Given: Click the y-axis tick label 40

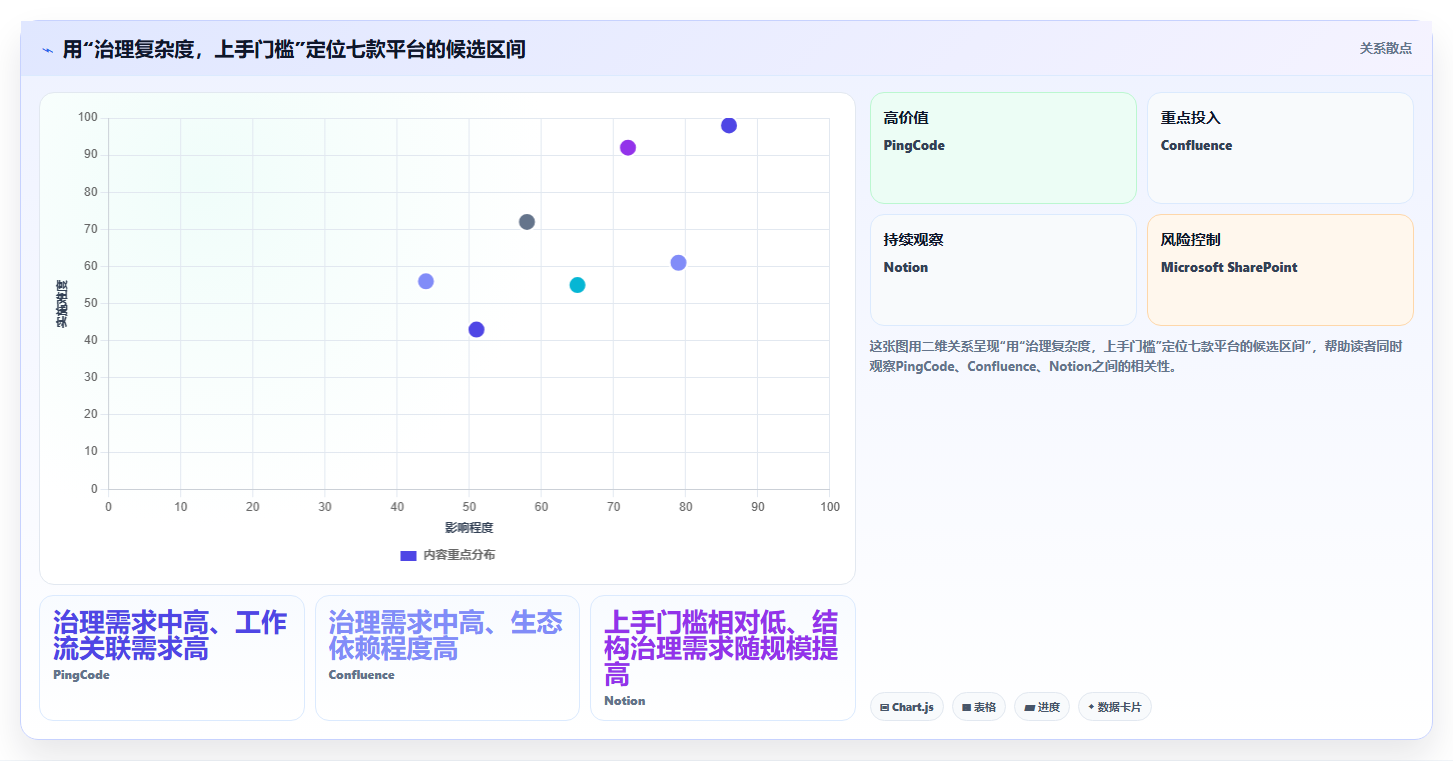Looking at the screenshot, I should (x=90, y=340).
